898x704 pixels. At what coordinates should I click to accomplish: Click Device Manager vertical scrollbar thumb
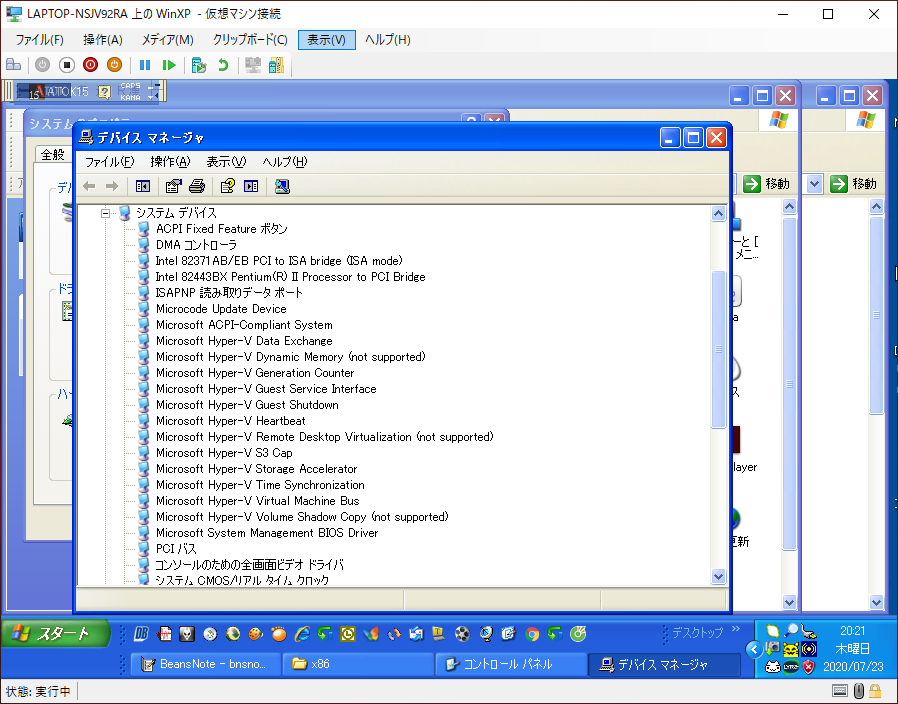(x=718, y=349)
